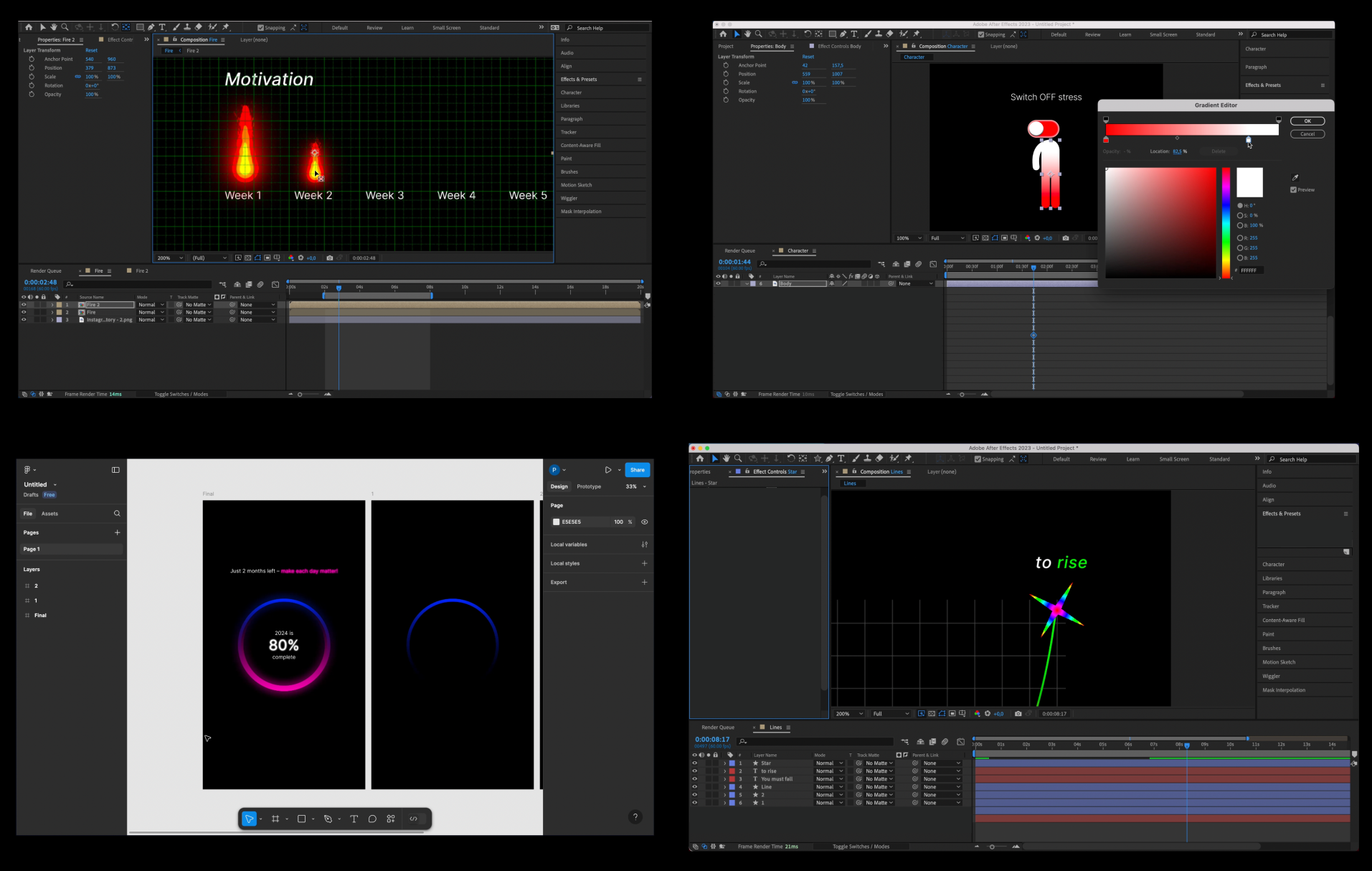Select Puppet Pin tool in Lines window
This screenshot has height=871, width=1372.
click(x=908, y=458)
